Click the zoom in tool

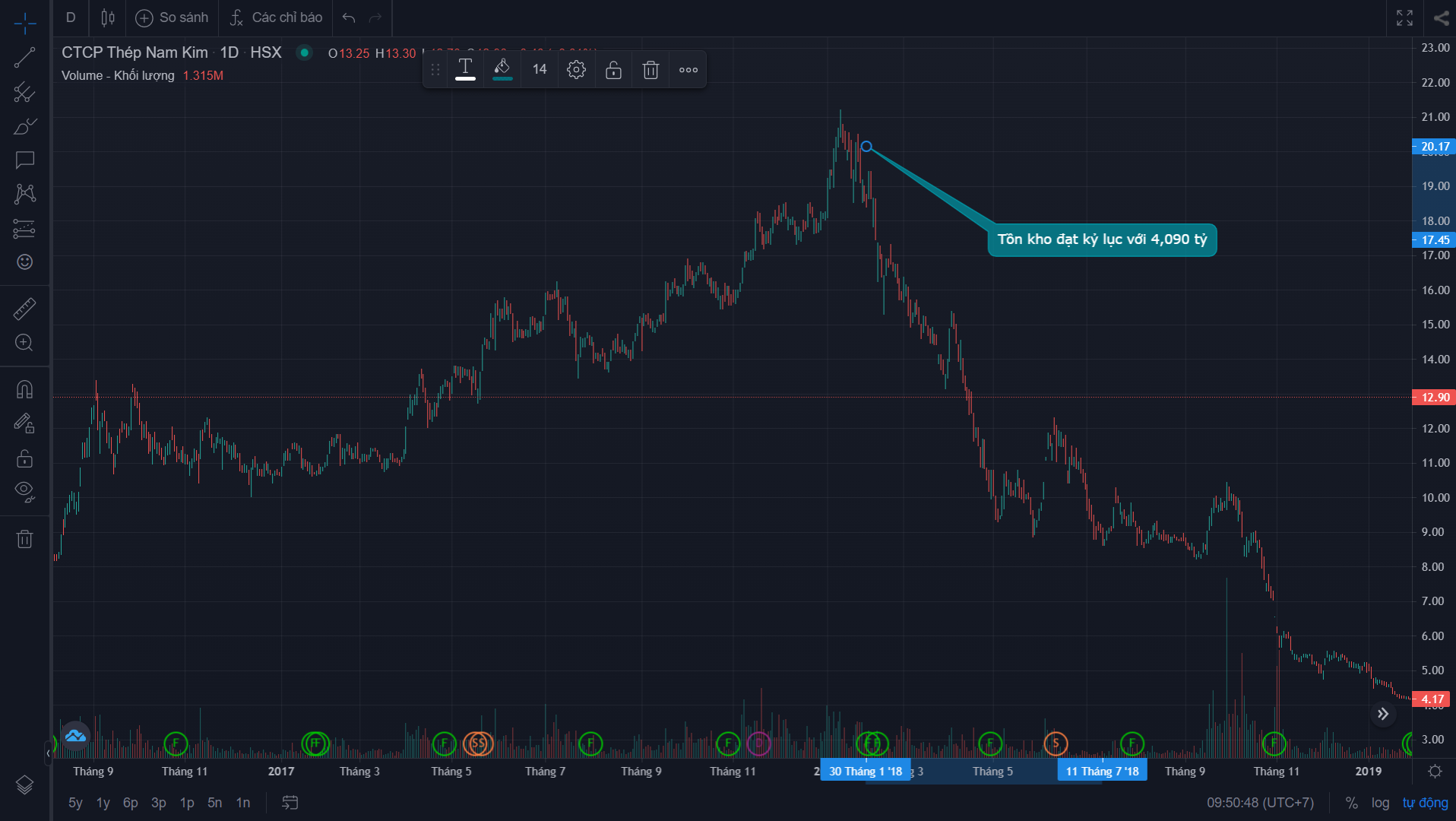click(24, 343)
